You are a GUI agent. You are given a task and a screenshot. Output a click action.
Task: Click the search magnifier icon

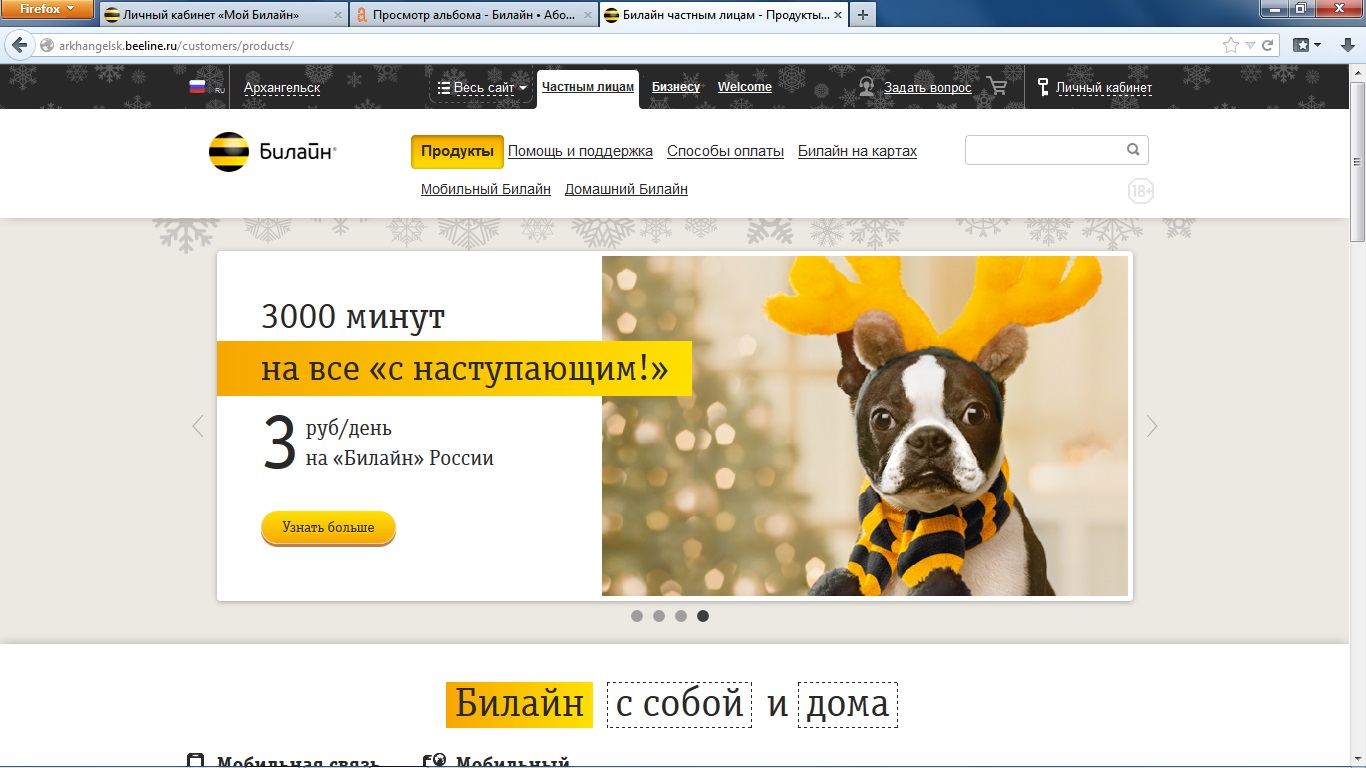(x=1133, y=150)
